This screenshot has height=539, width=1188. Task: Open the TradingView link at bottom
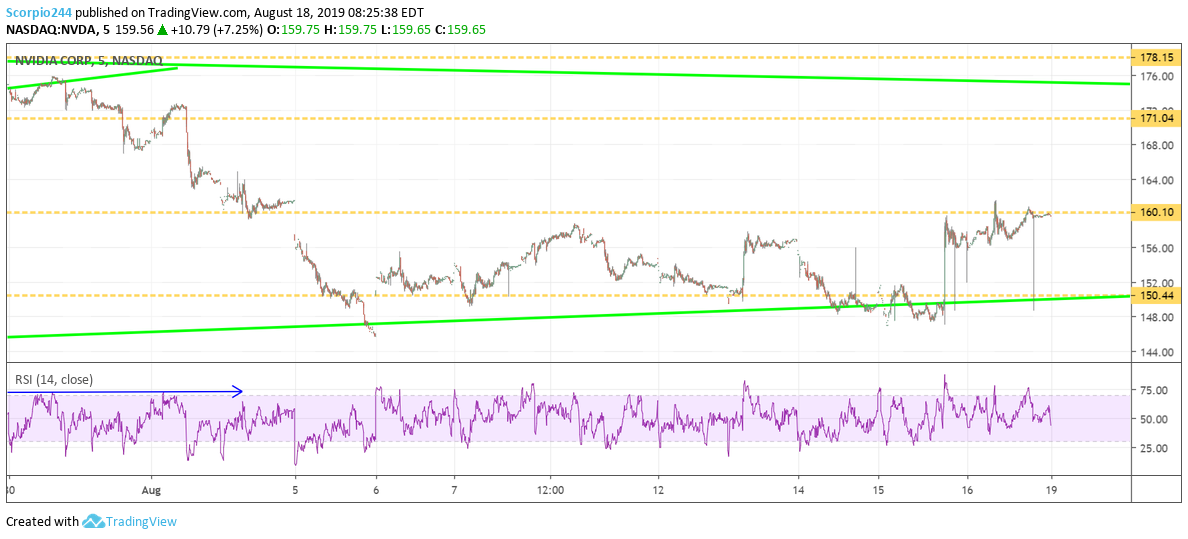141,522
